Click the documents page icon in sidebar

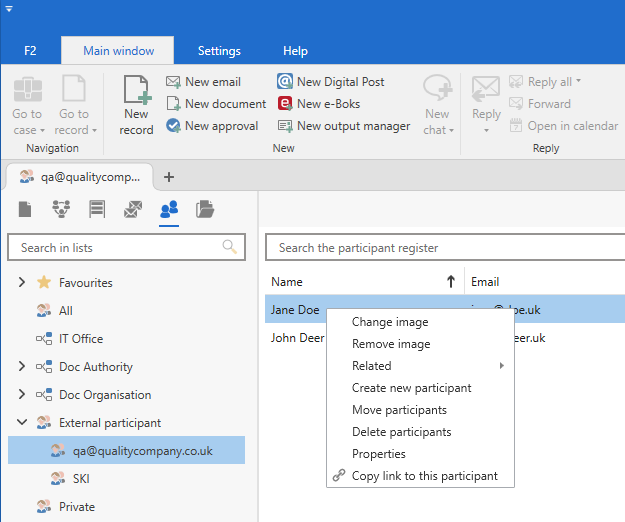click(x=25, y=209)
